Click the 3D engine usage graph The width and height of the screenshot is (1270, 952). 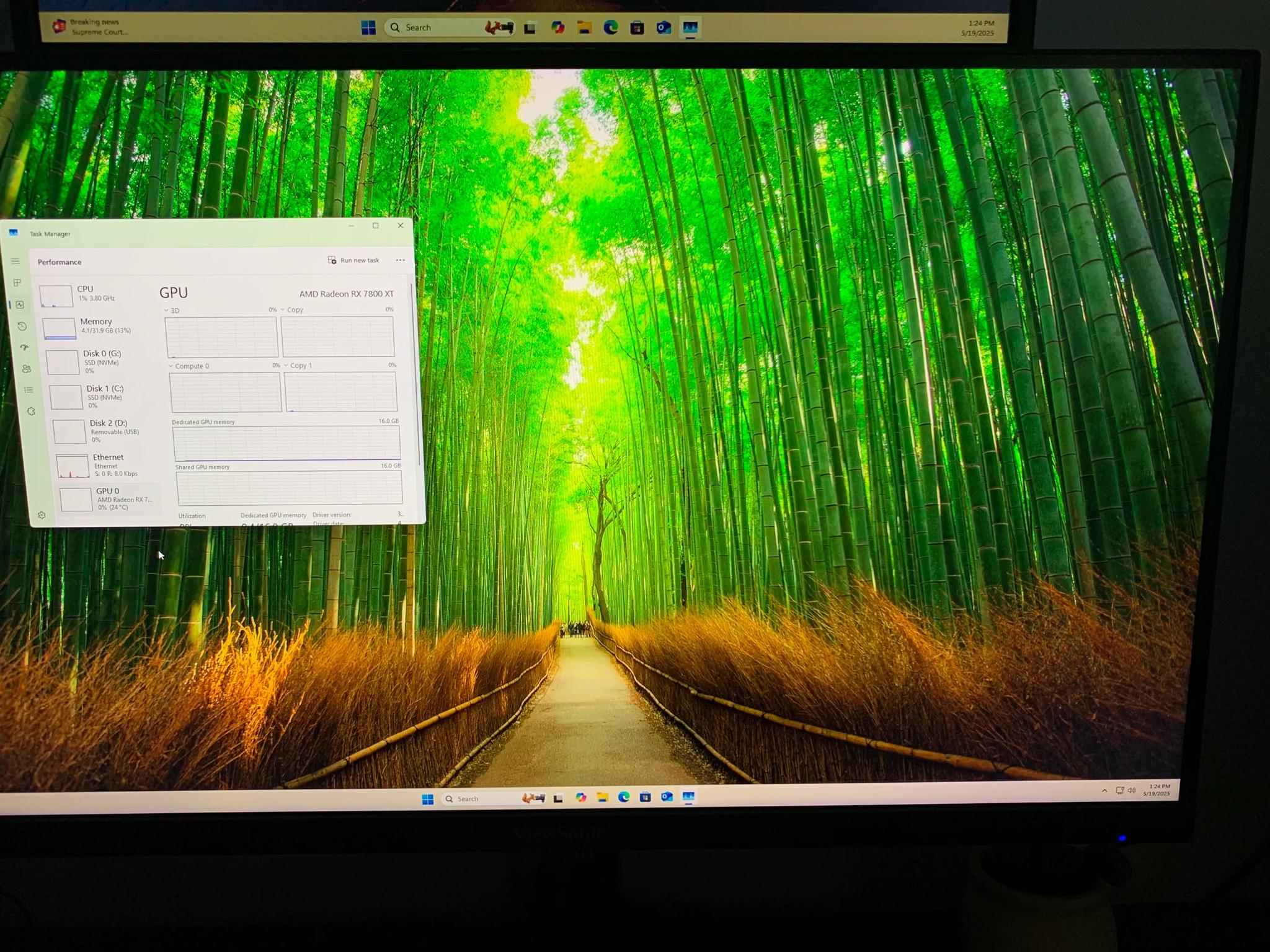(x=221, y=337)
